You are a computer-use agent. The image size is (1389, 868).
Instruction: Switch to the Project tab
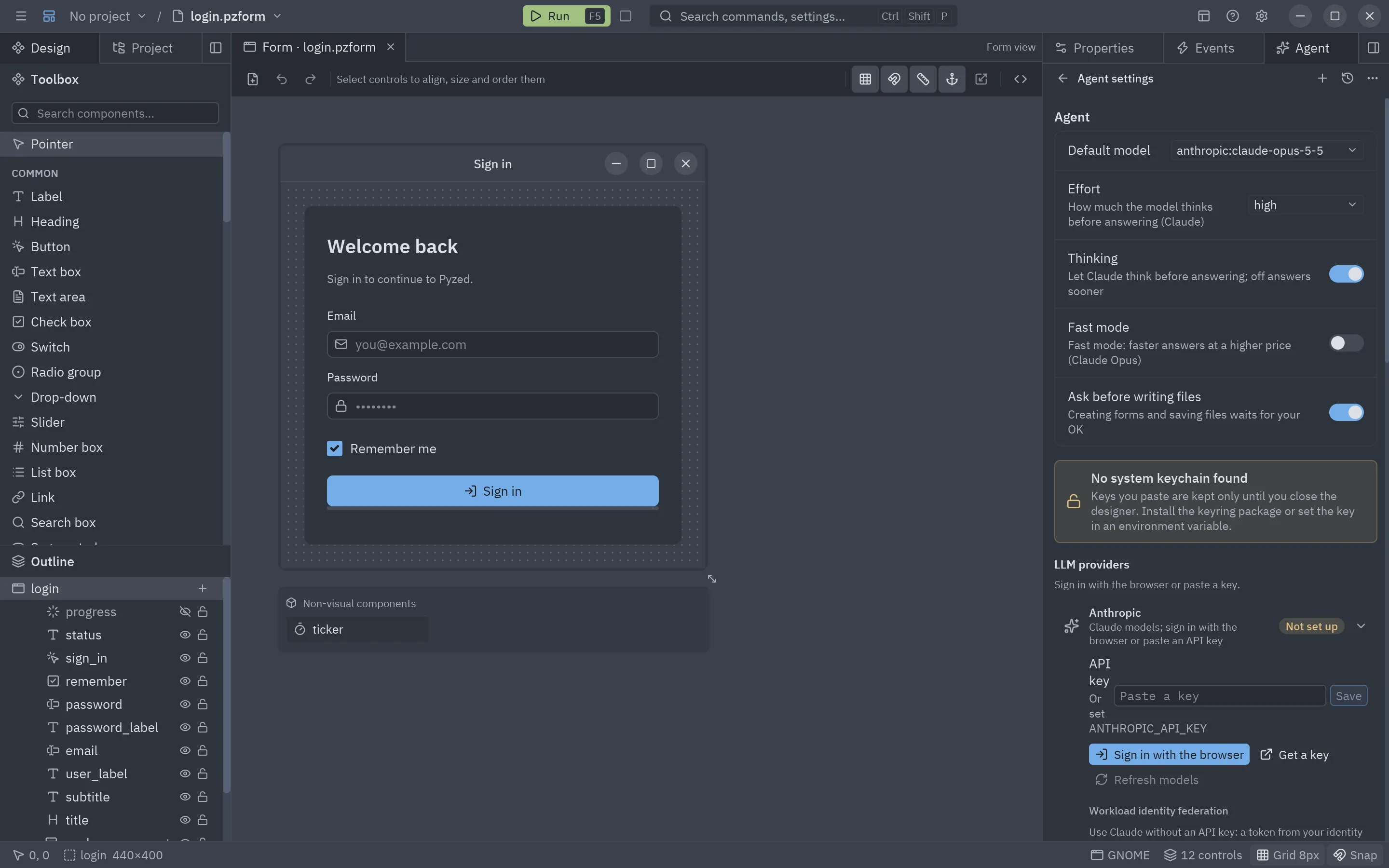(150, 48)
